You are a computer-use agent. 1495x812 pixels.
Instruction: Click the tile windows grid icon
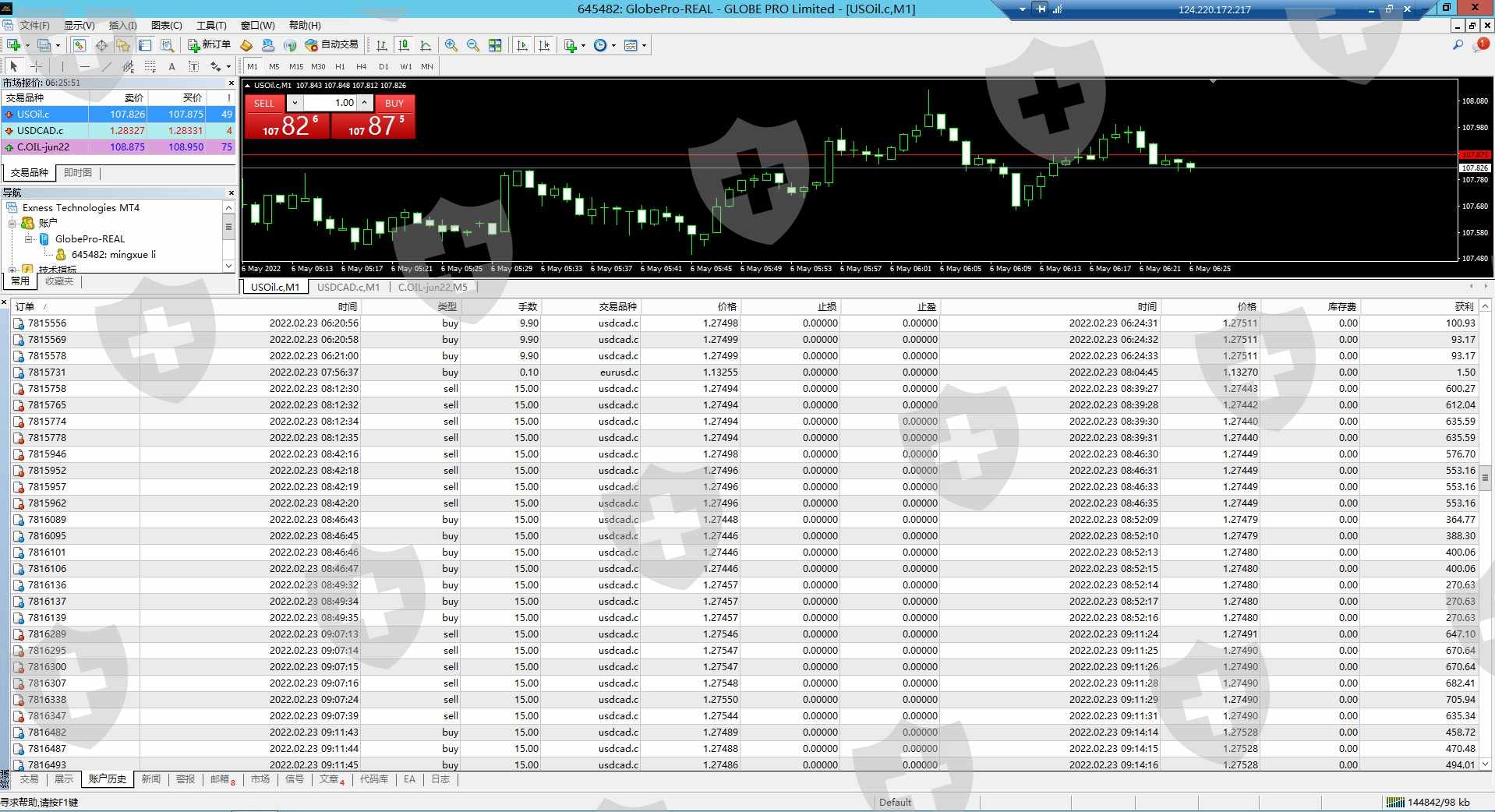(495, 45)
